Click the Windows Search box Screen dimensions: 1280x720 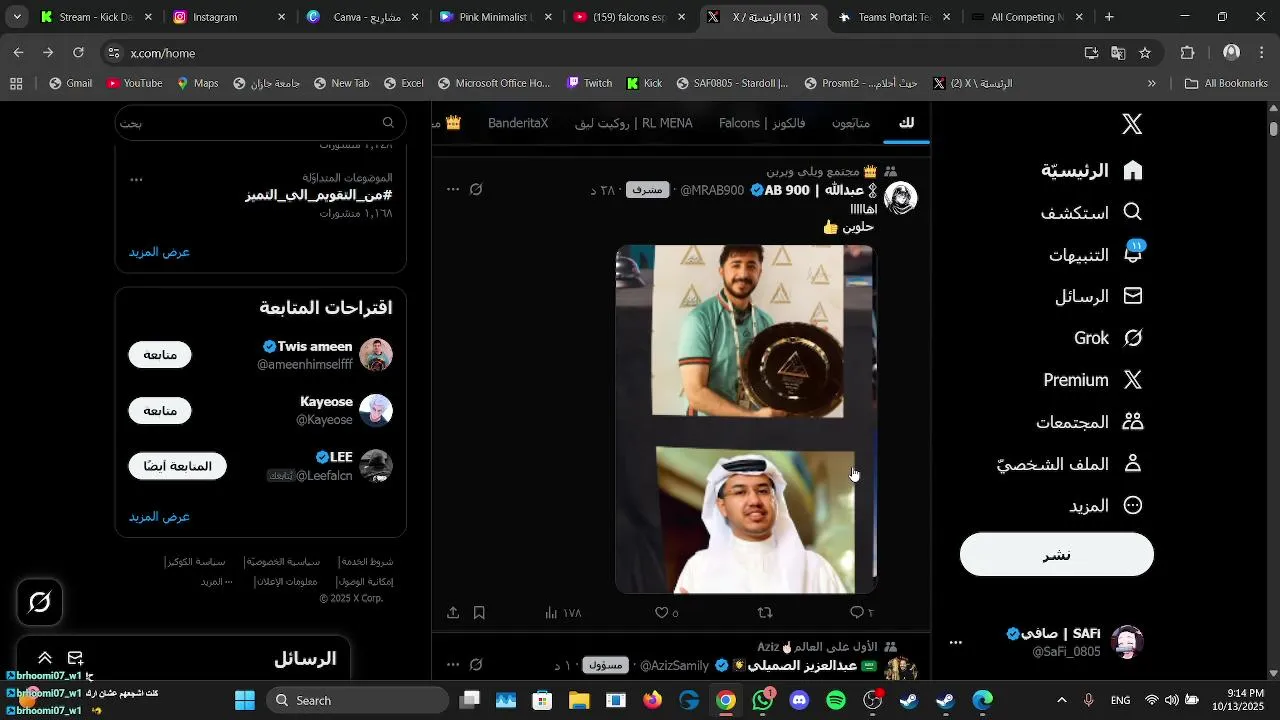pos(359,700)
